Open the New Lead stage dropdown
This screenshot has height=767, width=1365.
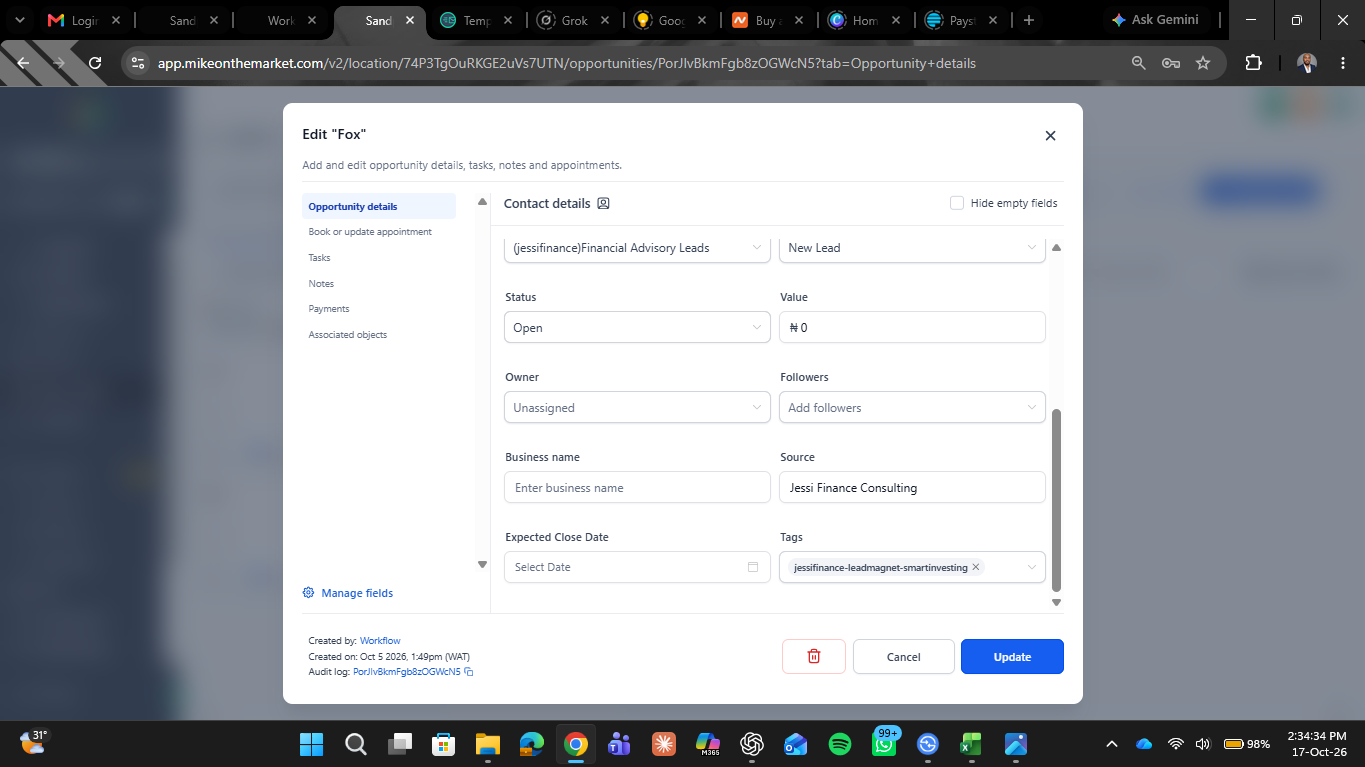click(912, 248)
